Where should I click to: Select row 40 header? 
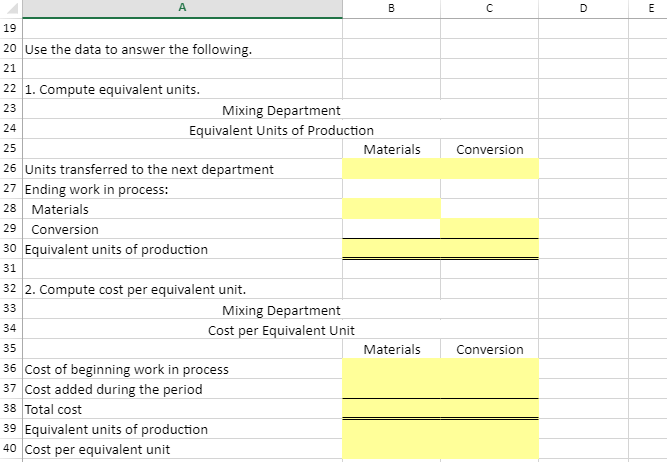11,448
